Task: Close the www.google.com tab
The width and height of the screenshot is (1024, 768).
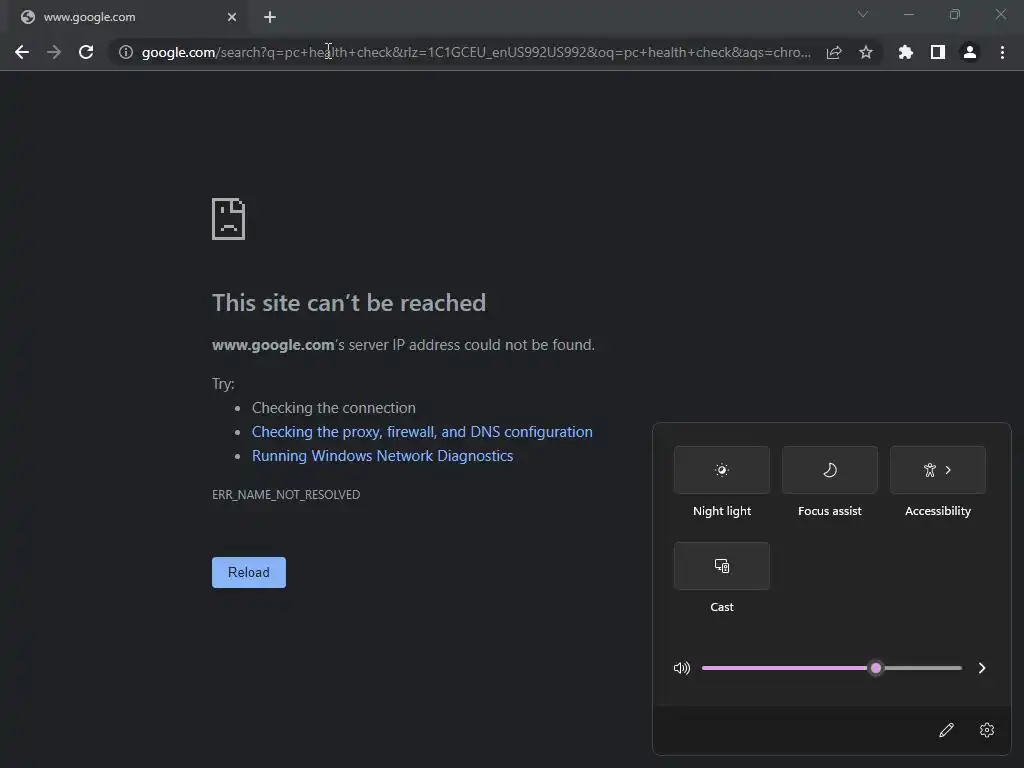Action: point(231,17)
